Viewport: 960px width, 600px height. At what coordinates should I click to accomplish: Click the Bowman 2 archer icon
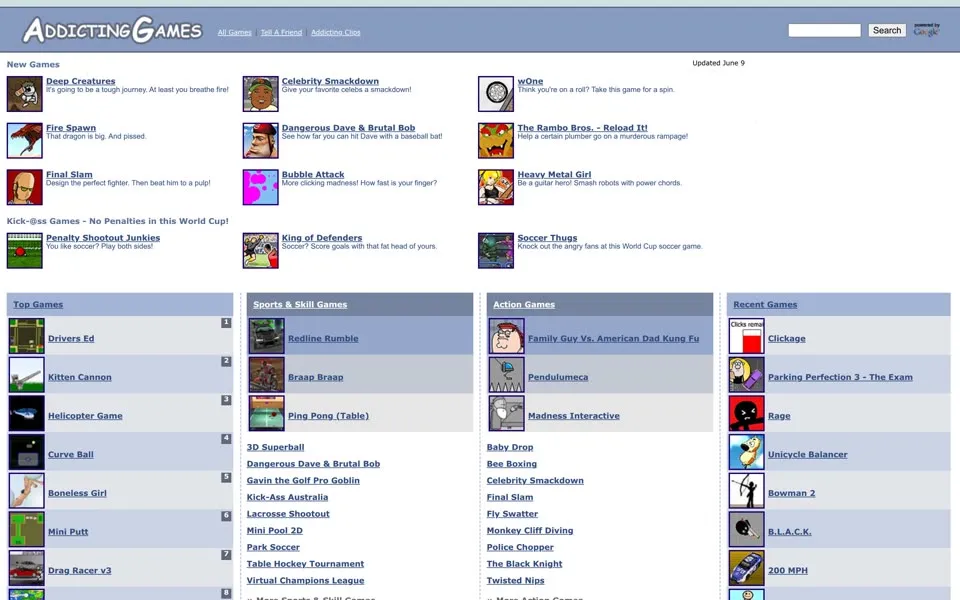coord(746,490)
